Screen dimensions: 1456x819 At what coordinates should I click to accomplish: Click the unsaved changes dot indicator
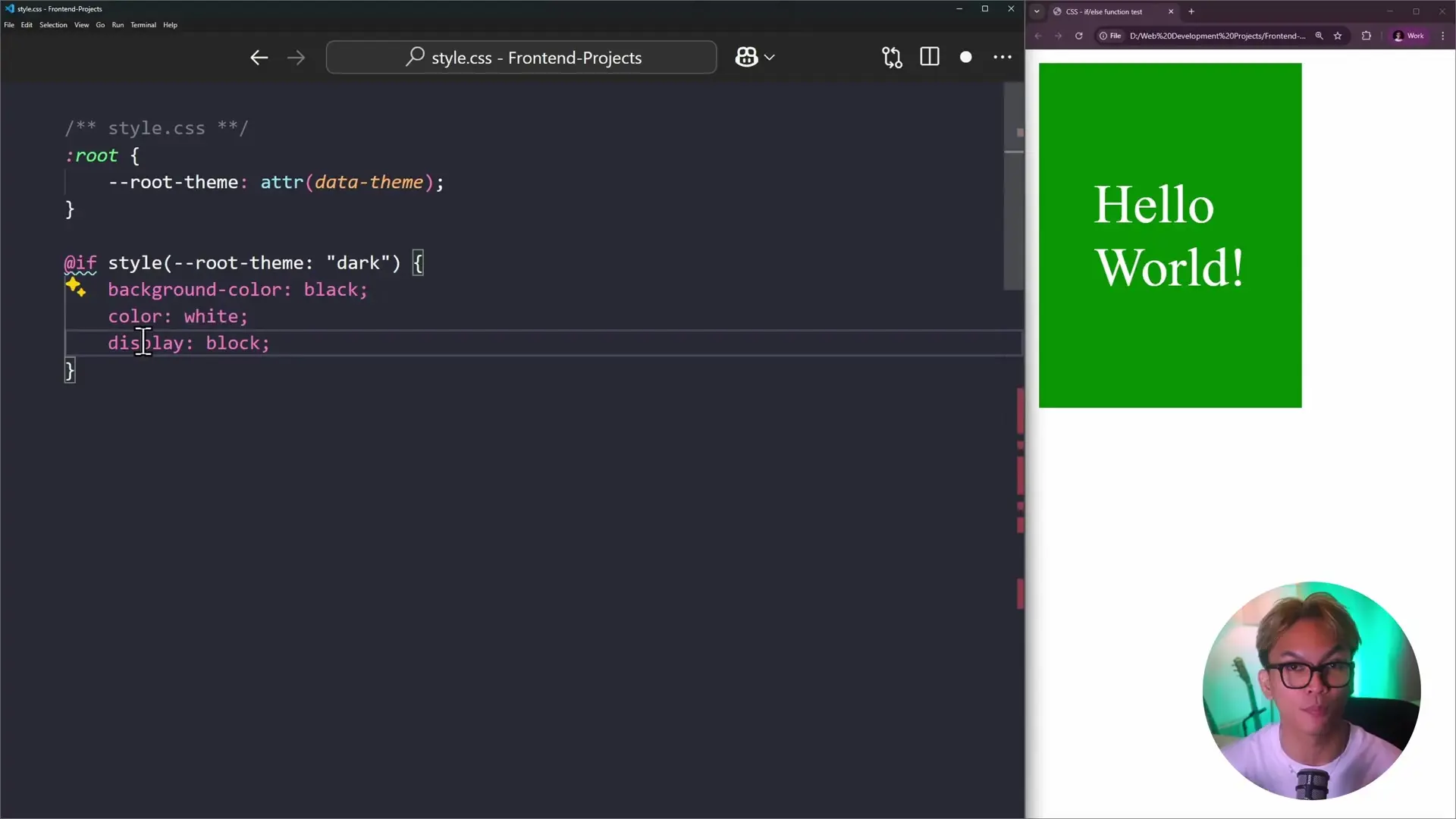[x=966, y=57]
